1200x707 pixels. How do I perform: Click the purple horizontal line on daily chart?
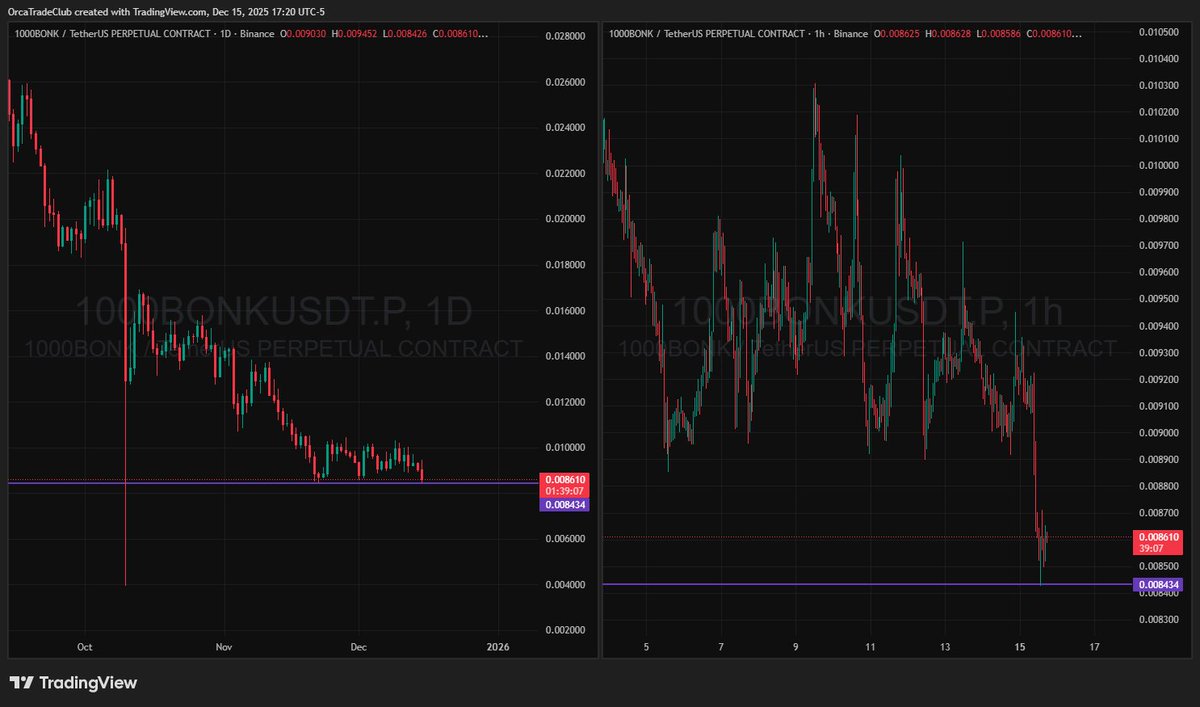coord(272,484)
